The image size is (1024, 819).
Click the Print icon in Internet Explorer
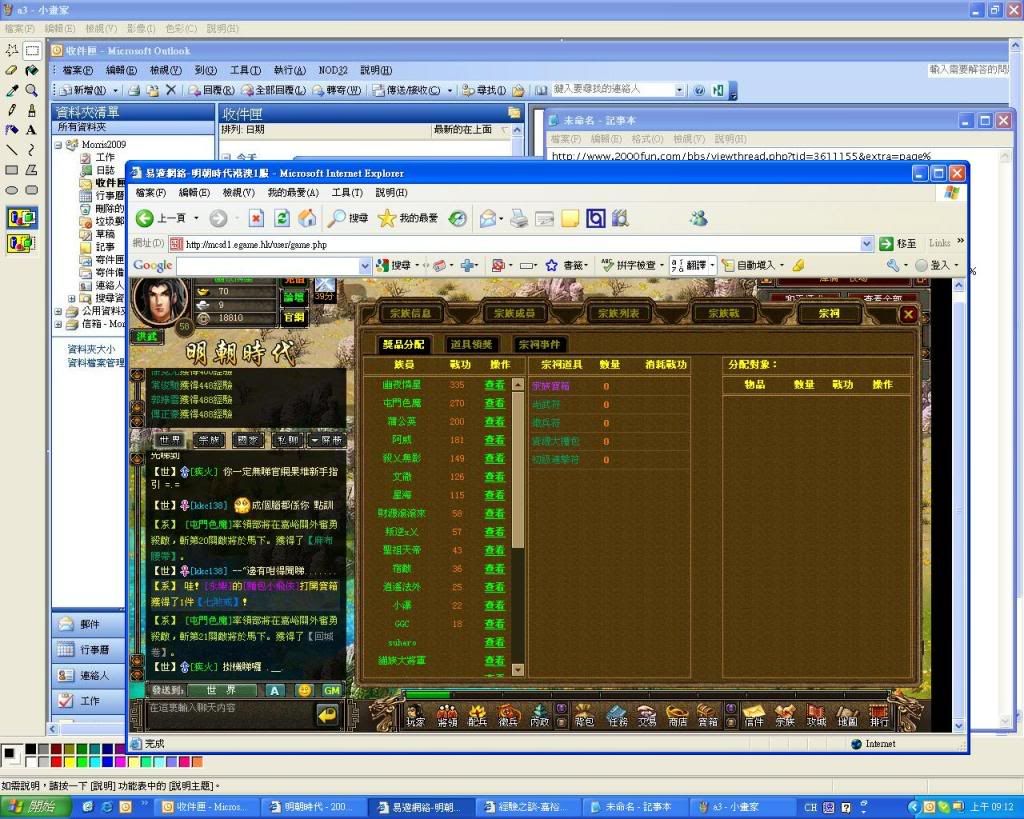(519, 218)
